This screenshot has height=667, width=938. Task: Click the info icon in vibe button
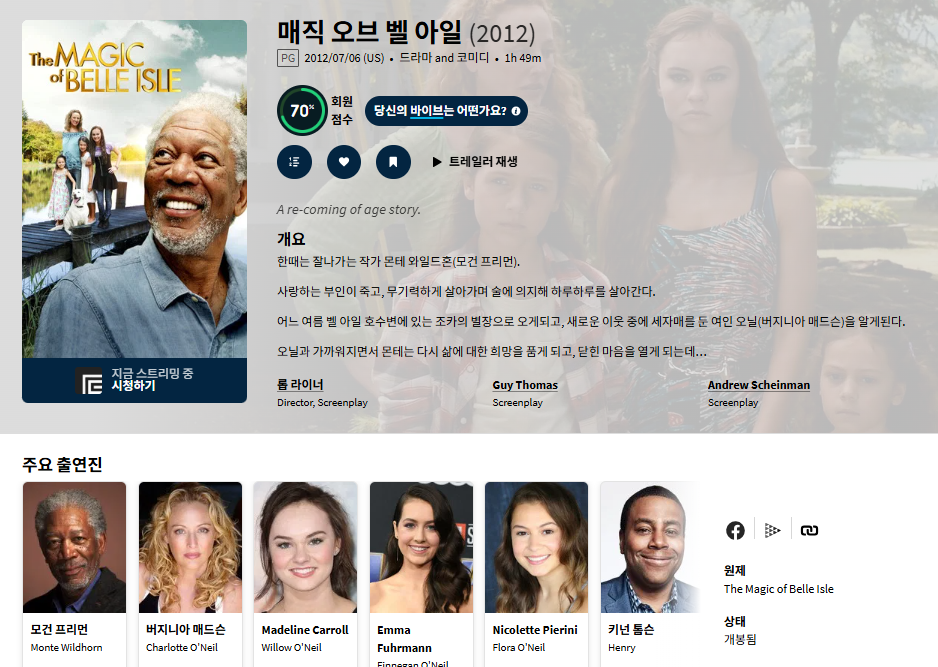pyautogui.click(x=516, y=111)
